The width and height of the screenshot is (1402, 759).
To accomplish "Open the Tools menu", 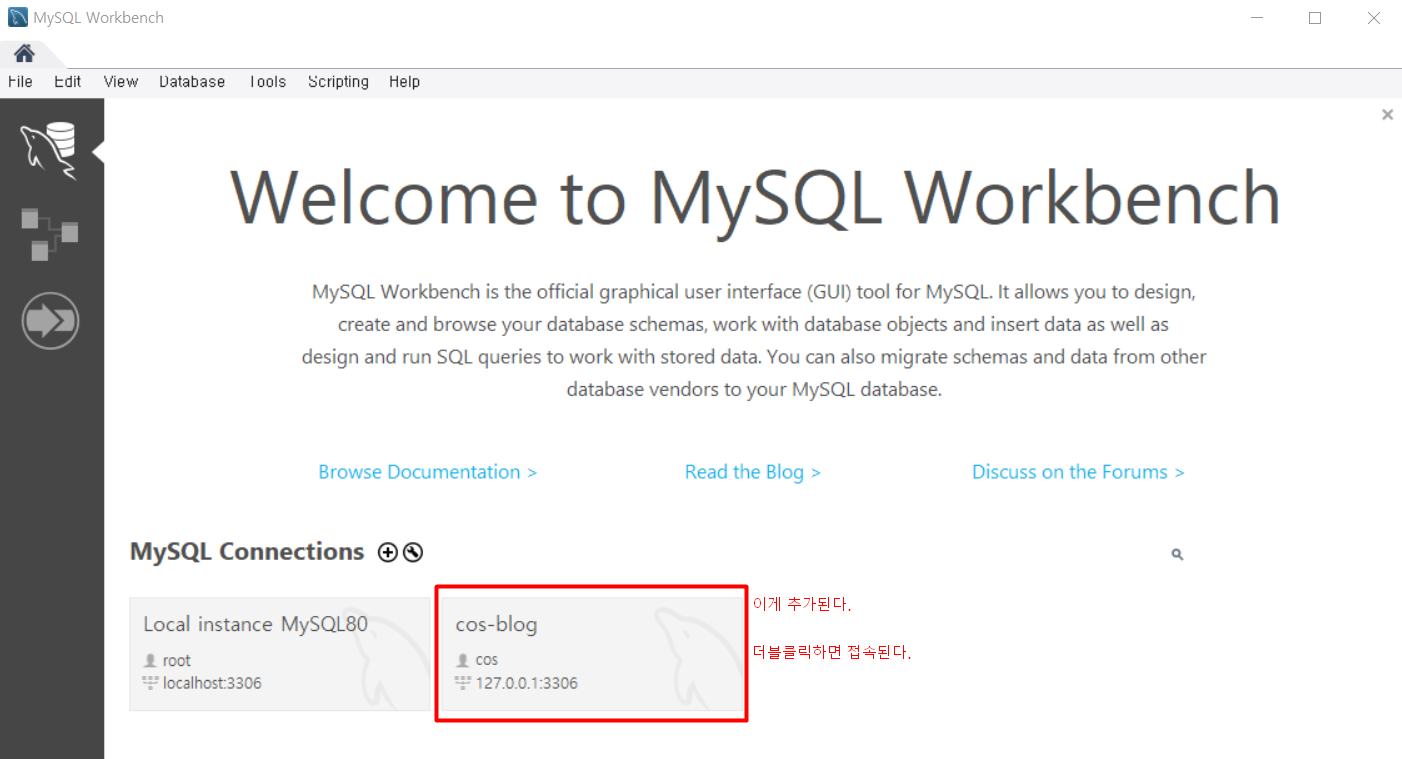I will coord(267,82).
